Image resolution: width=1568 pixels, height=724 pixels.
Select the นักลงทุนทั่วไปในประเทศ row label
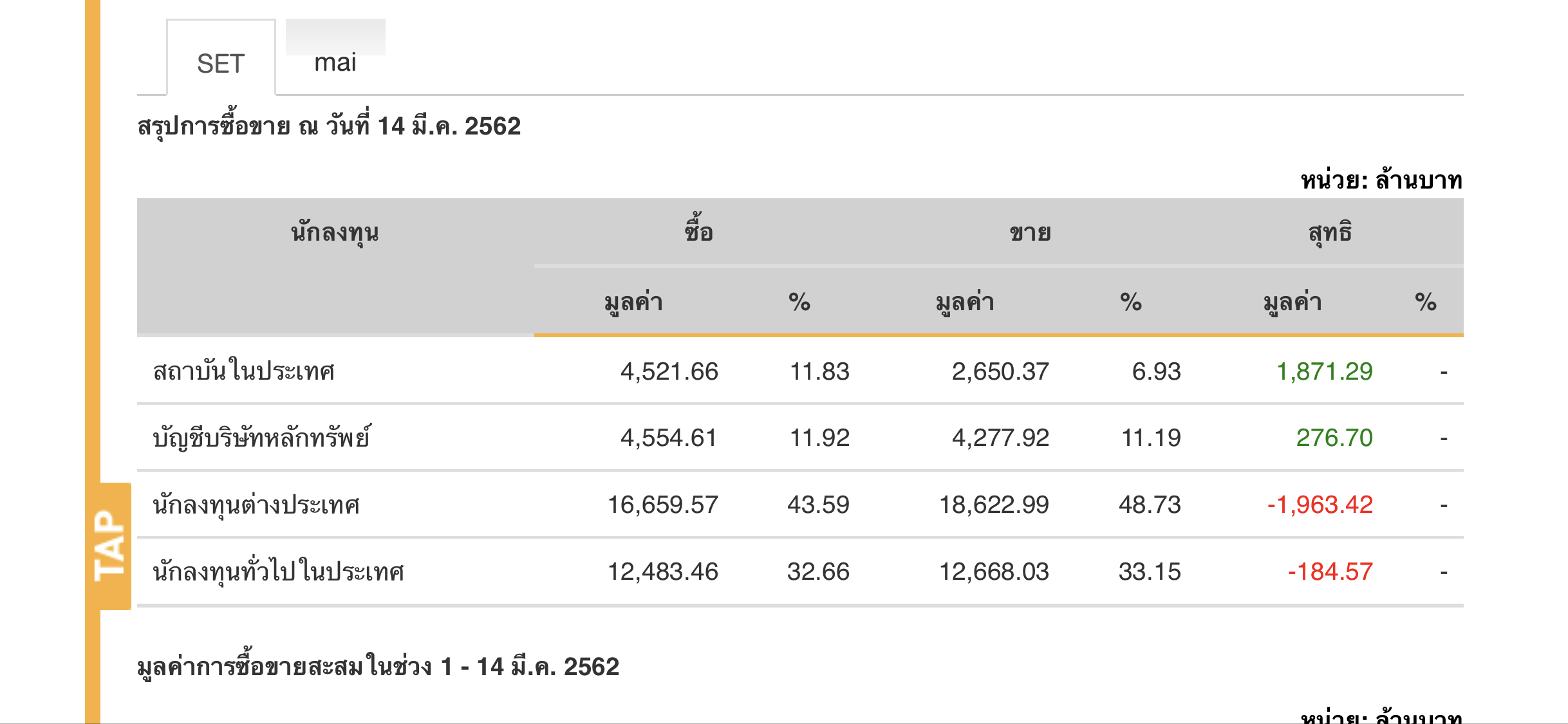278,571
